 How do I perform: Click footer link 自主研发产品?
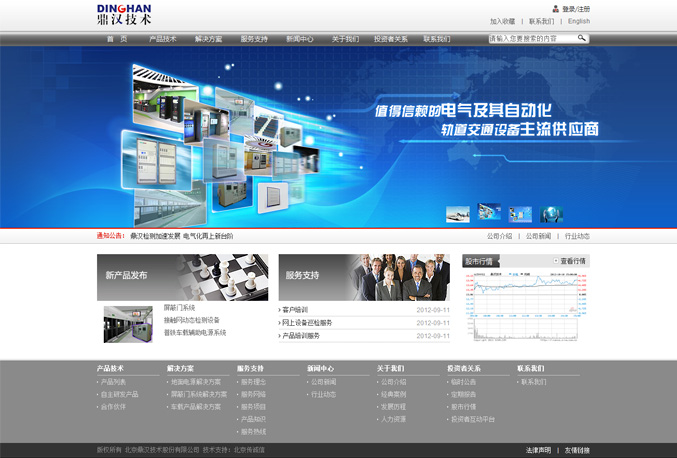pos(120,395)
